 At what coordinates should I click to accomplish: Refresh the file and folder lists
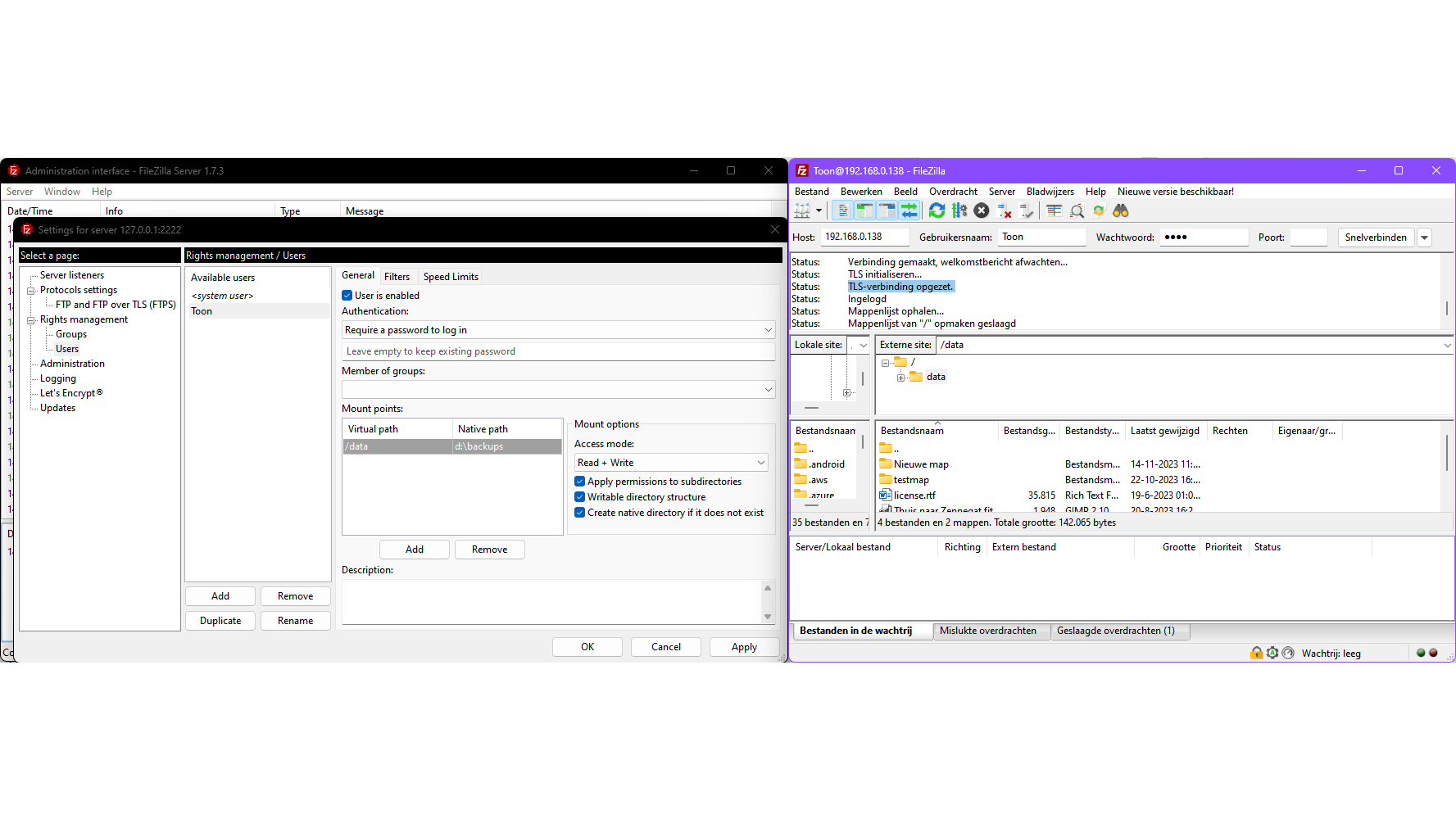click(x=937, y=211)
